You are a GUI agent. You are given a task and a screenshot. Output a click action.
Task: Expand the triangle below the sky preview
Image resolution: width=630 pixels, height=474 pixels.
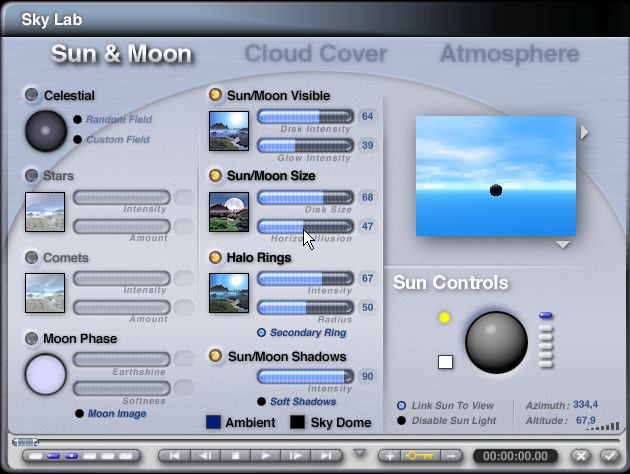click(x=563, y=245)
